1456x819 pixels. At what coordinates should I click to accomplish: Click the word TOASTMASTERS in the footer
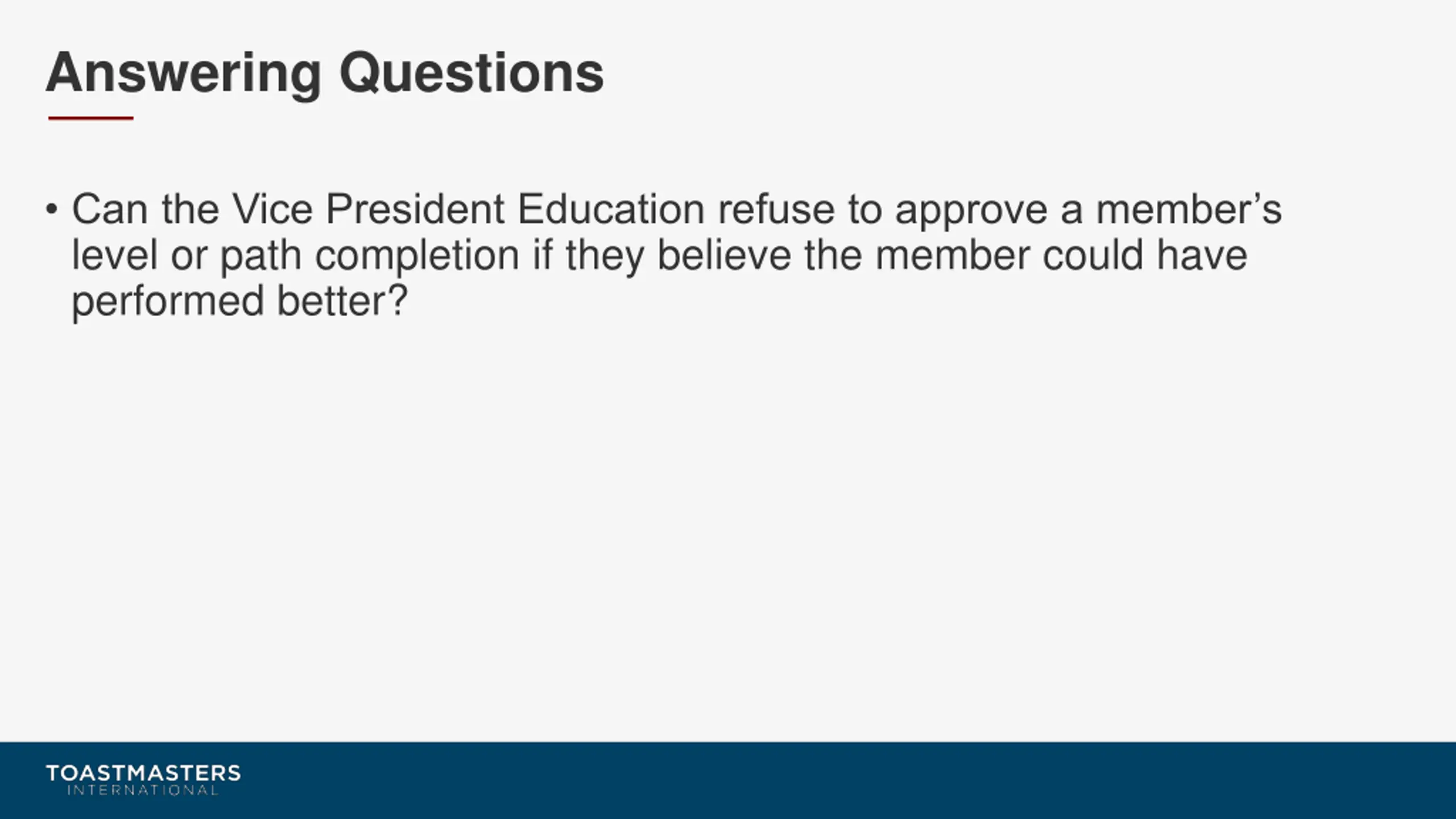(x=143, y=773)
